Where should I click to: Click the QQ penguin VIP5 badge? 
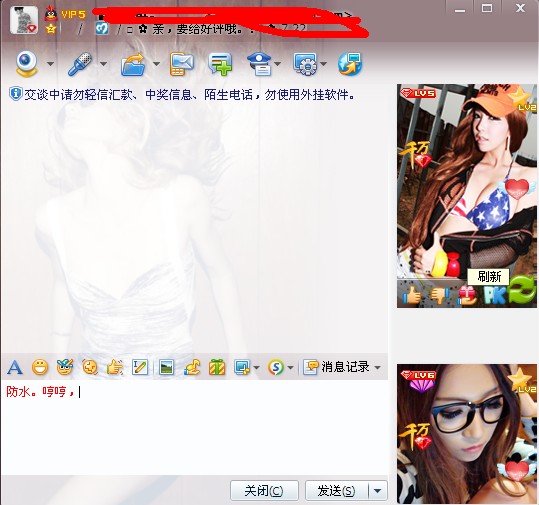tap(65, 14)
